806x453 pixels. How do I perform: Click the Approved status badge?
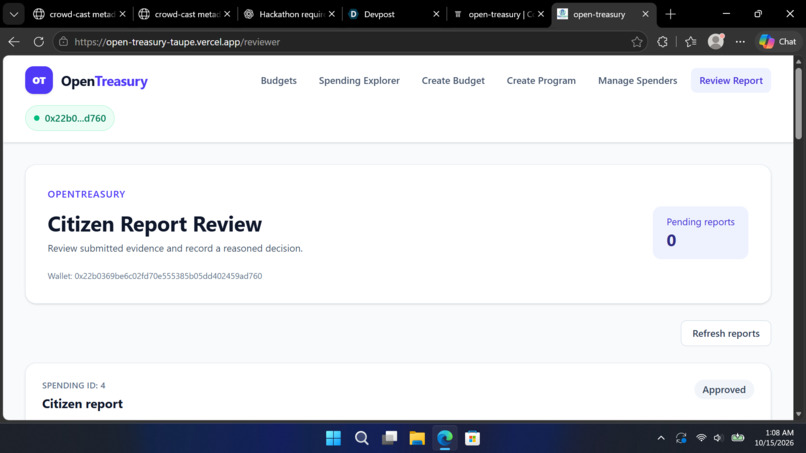[724, 390]
